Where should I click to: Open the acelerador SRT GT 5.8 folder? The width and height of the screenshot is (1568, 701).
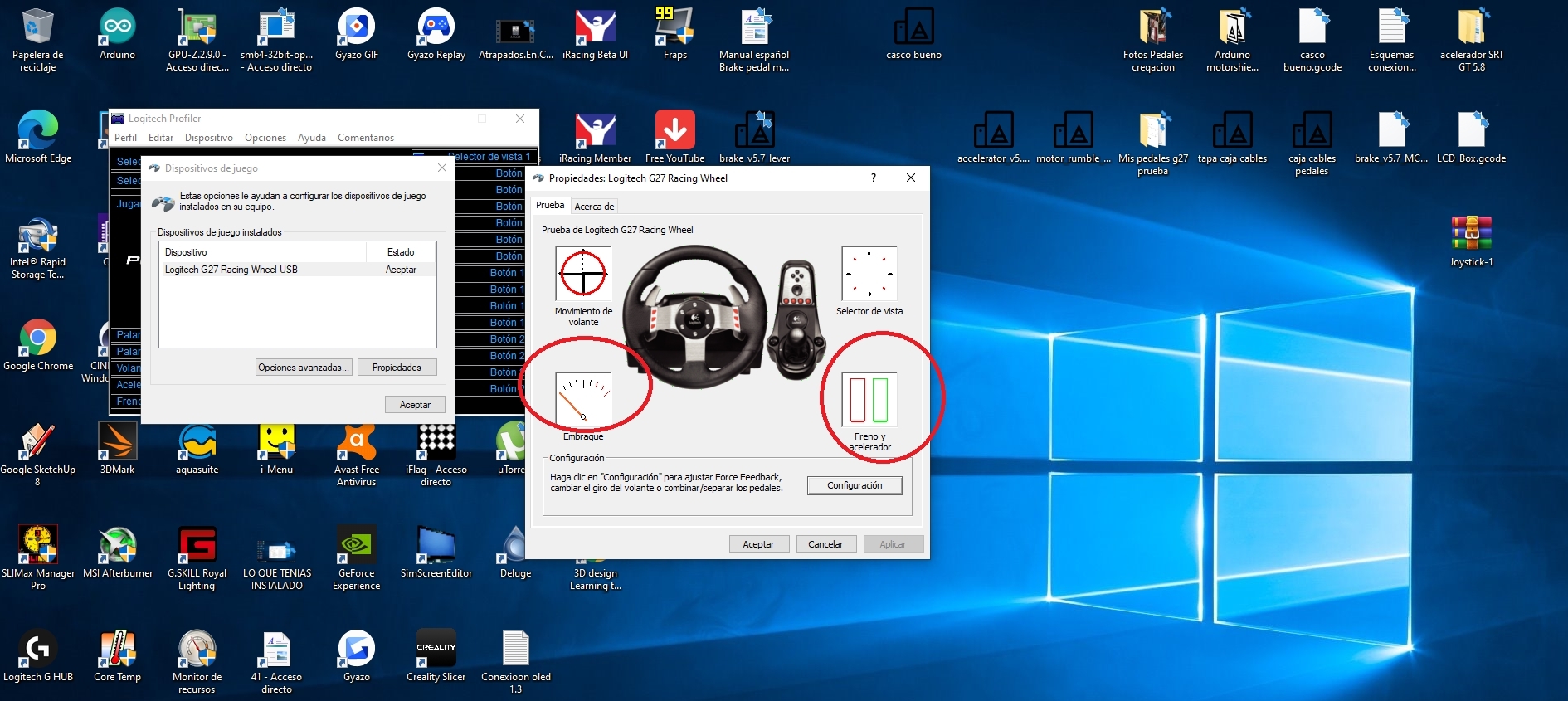(1472, 27)
